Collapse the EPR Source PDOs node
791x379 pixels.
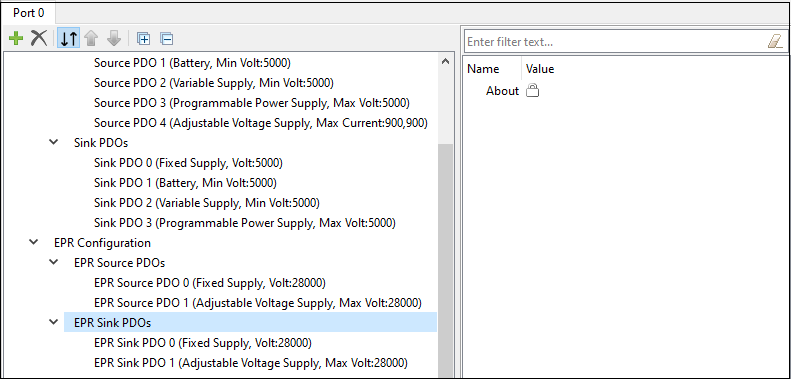(x=53, y=262)
